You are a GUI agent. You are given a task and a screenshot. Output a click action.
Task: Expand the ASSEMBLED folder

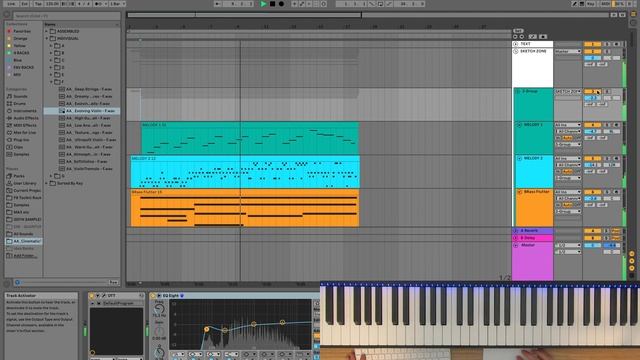[x=47, y=31]
